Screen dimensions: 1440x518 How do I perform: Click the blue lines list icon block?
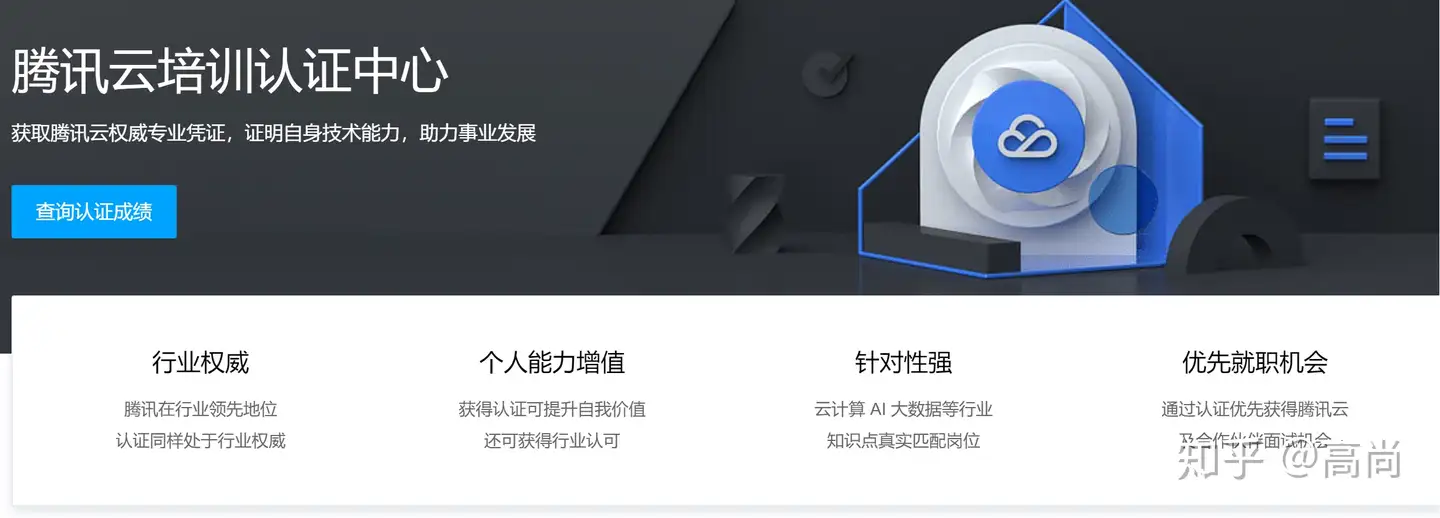(x=1345, y=139)
